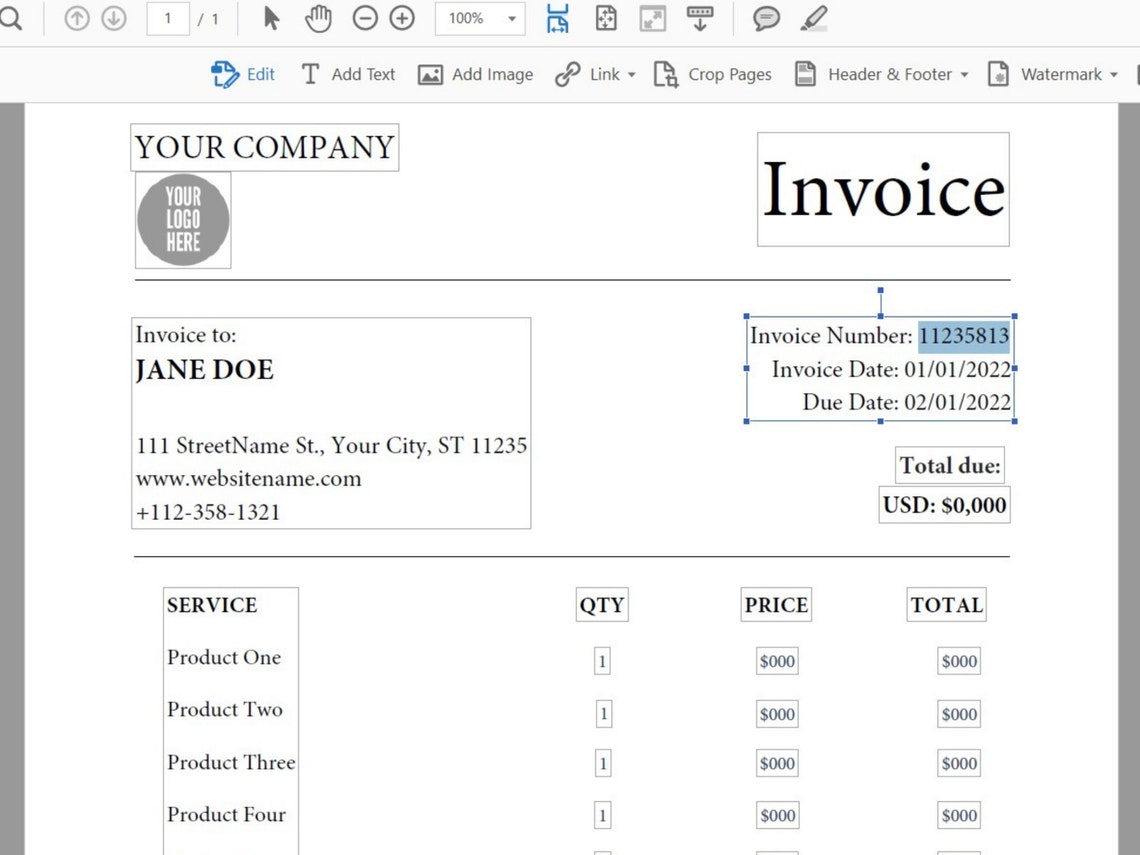Select the Crop Pages tool
This screenshot has height=855, width=1140.
[712, 74]
